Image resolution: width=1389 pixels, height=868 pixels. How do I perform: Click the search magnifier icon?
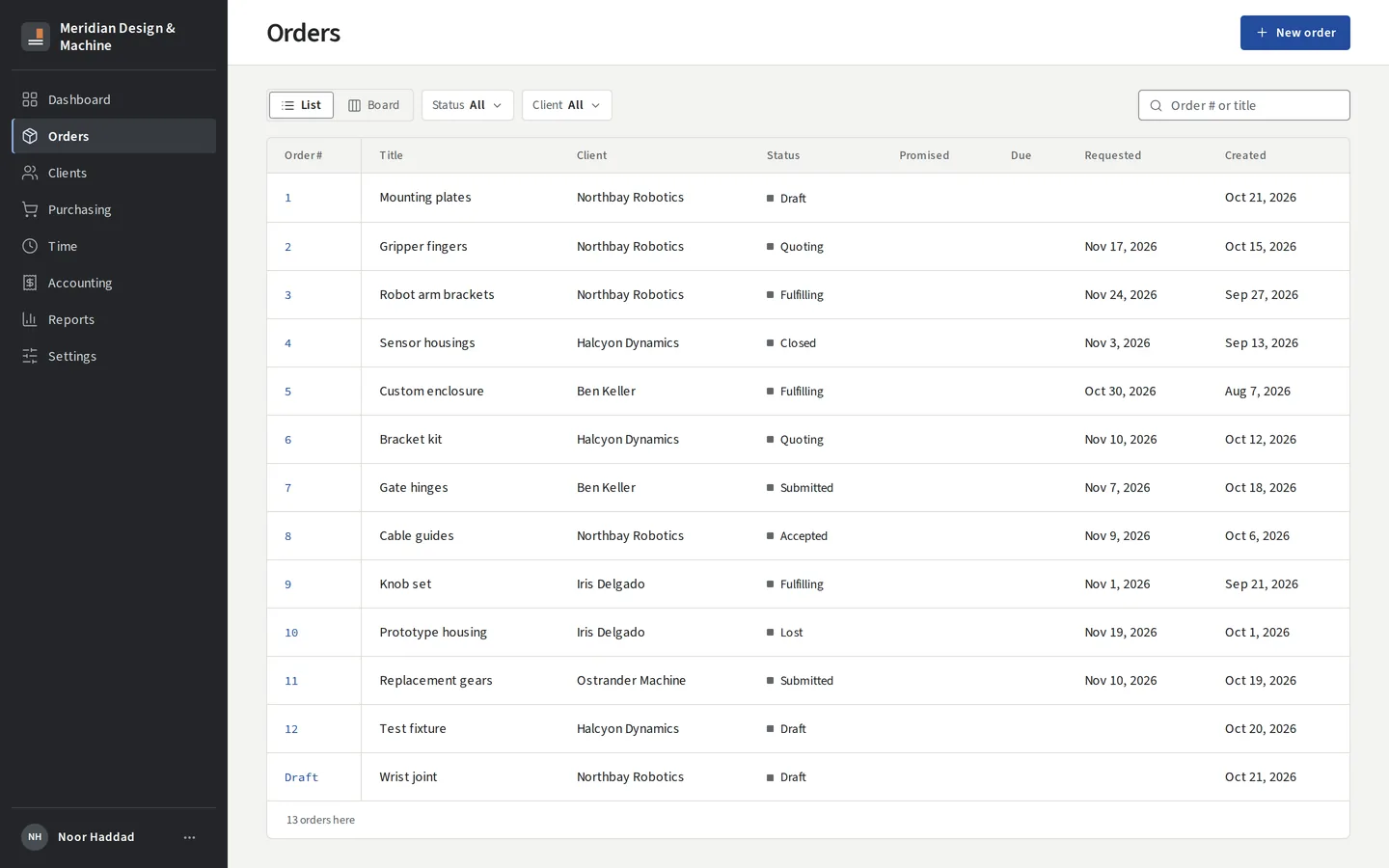(x=1156, y=105)
